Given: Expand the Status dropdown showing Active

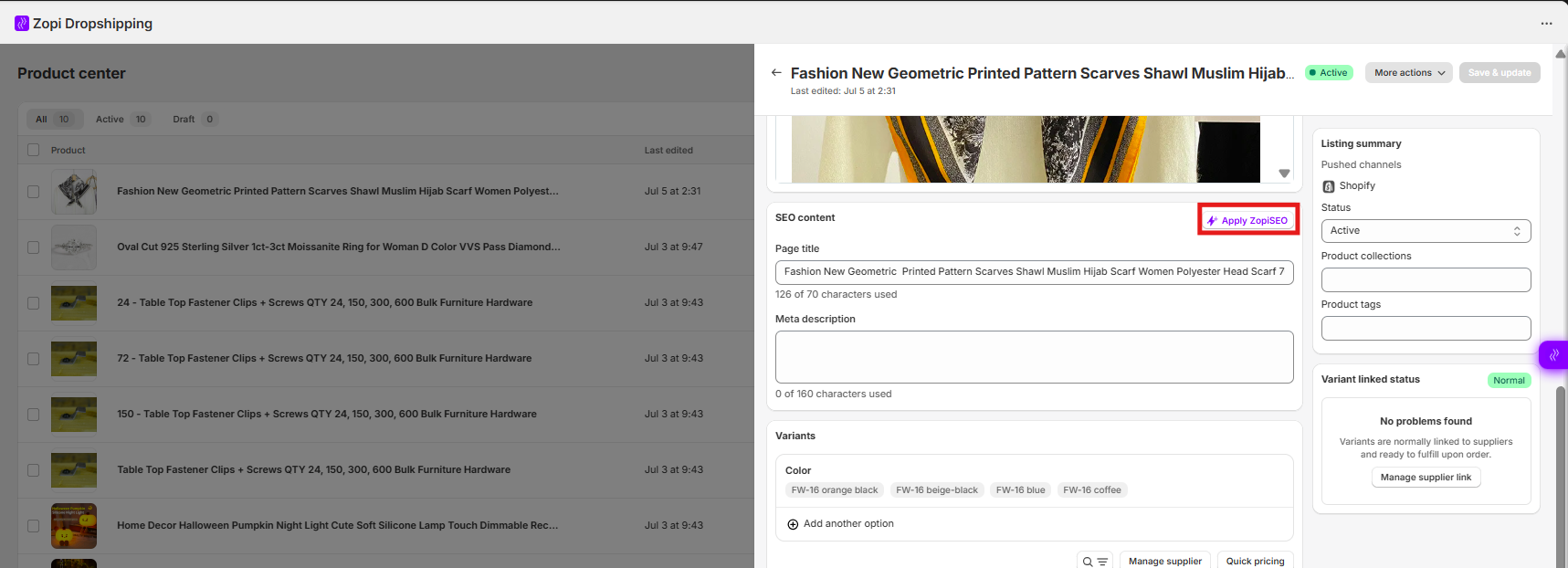Looking at the screenshot, I should point(1426,231).
